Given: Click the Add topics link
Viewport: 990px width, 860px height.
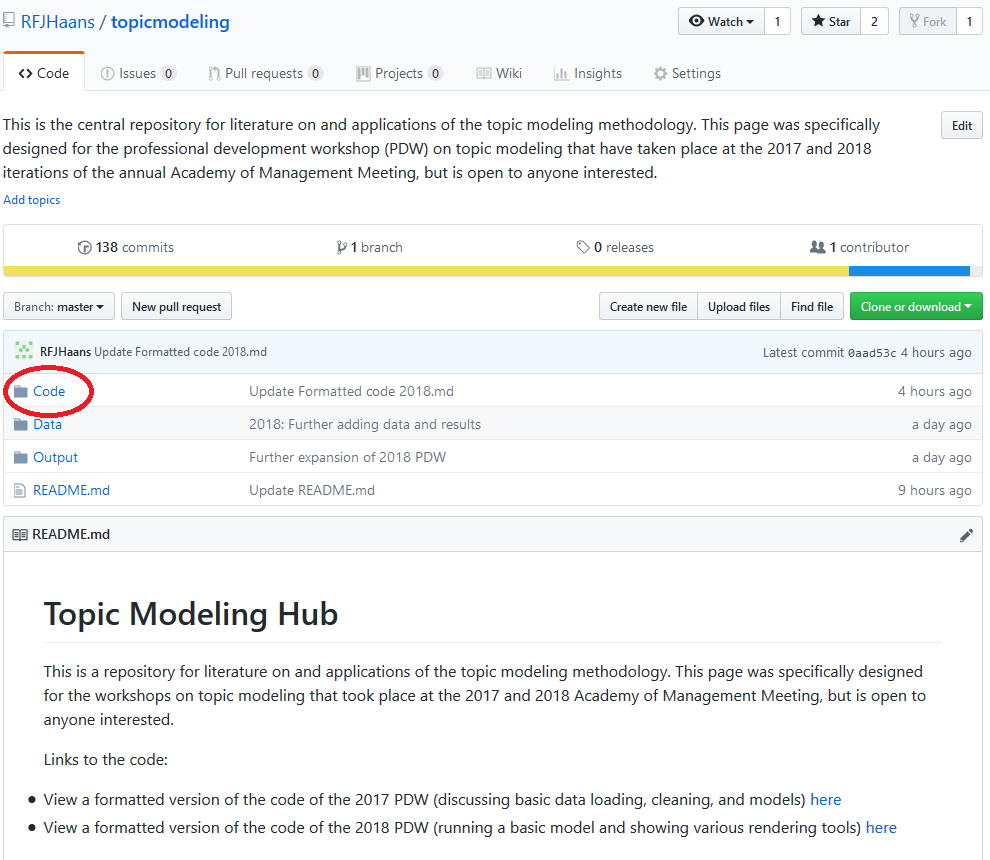Looking at the screenshot, I should (32, 200).
